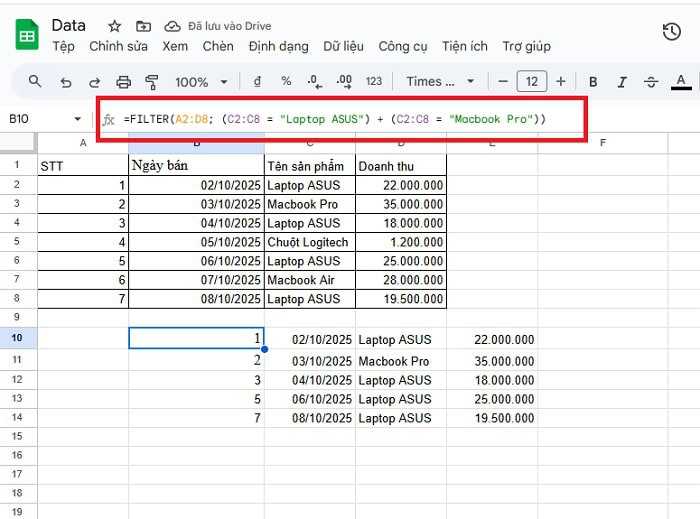Open the text color picker

click(682, 82)
